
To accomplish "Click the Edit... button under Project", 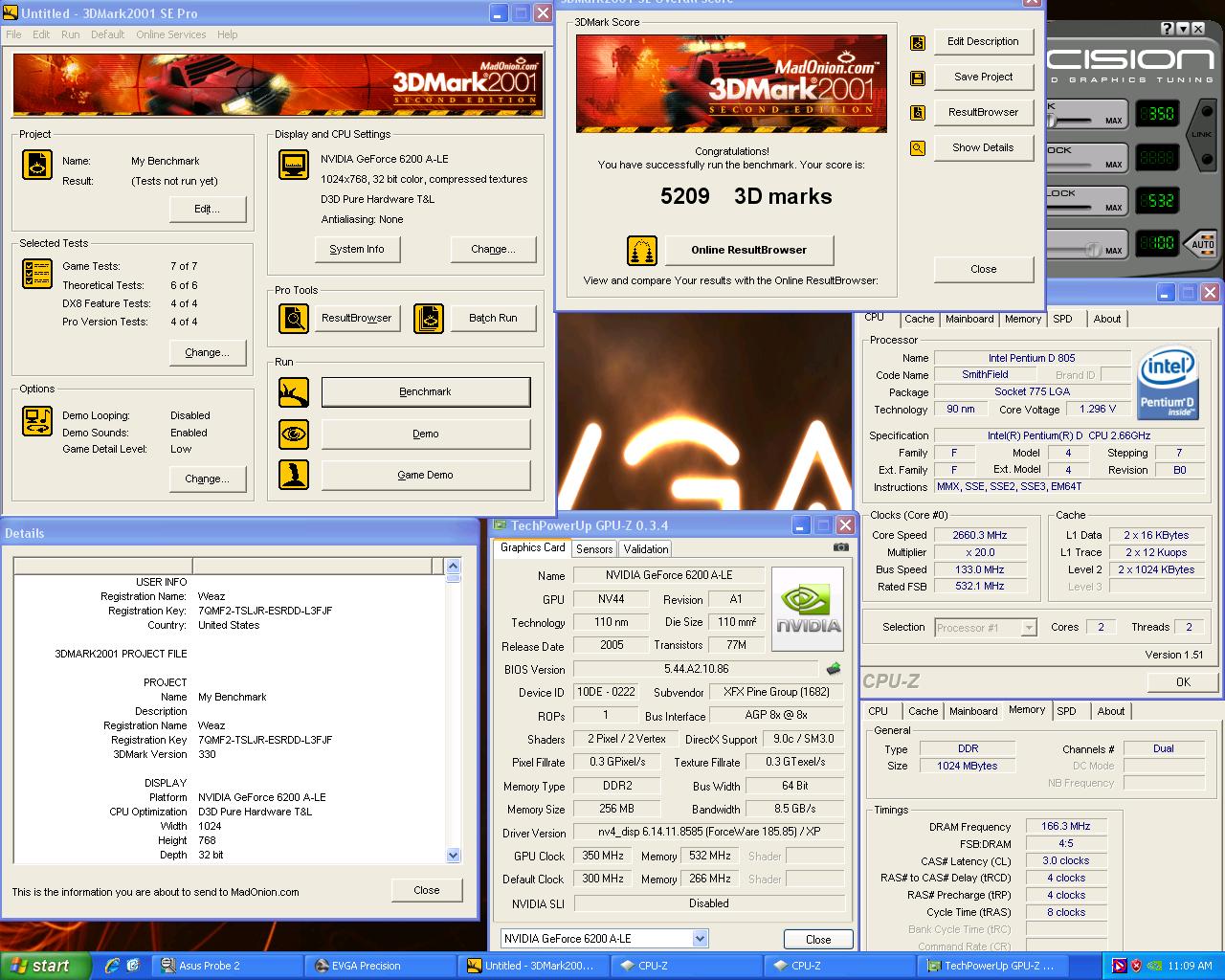I will point(208,209).
